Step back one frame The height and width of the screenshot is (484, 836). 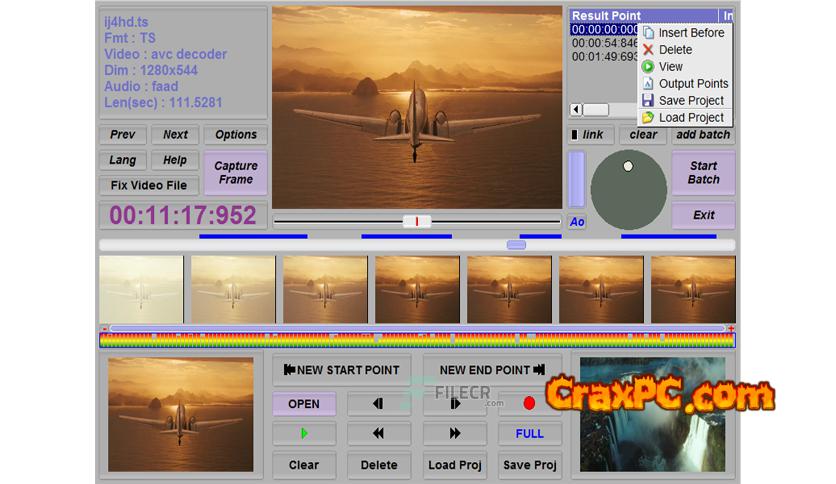pos(379,404)
